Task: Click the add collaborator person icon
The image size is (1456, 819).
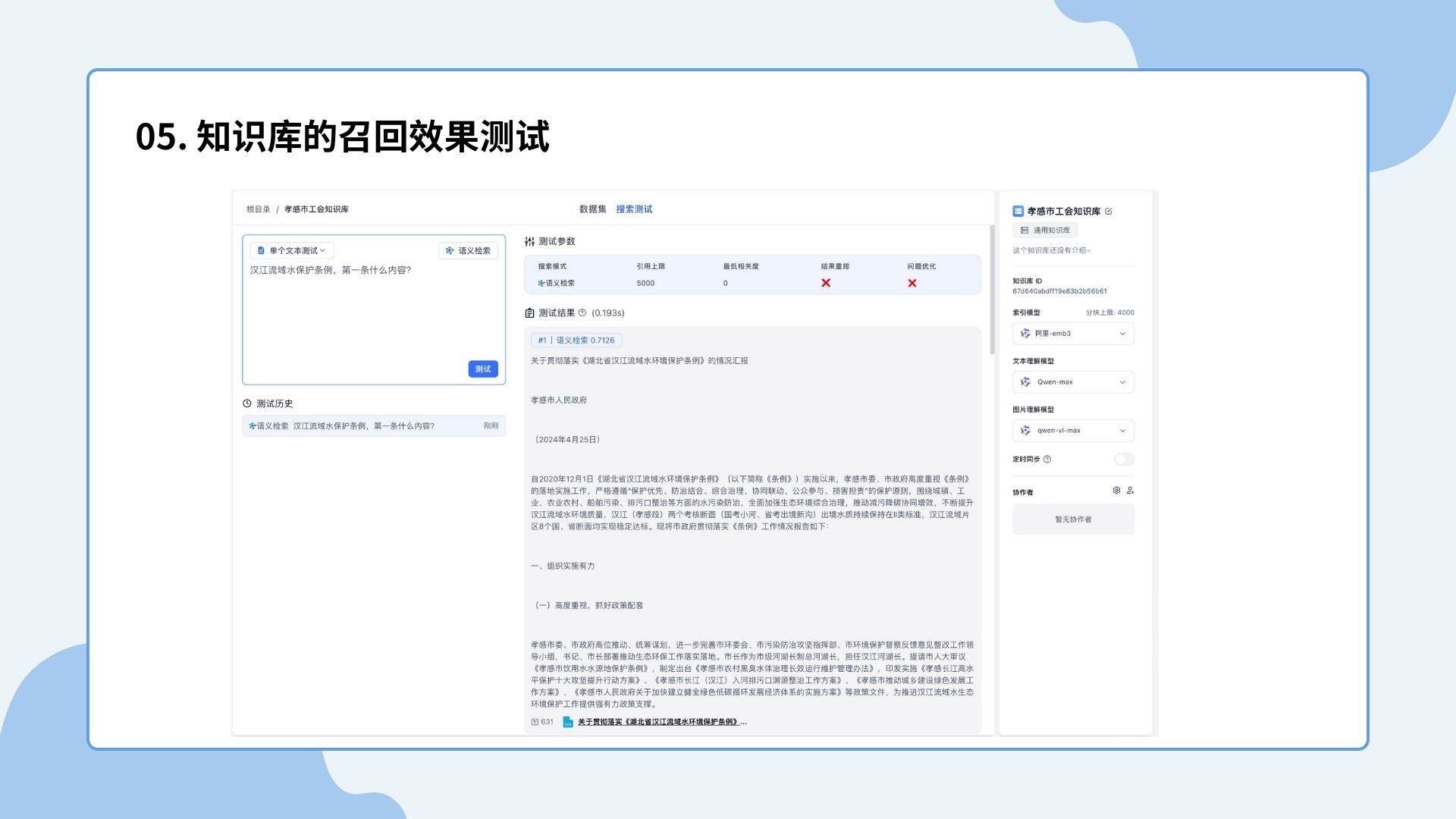Action: point(1130,491)
